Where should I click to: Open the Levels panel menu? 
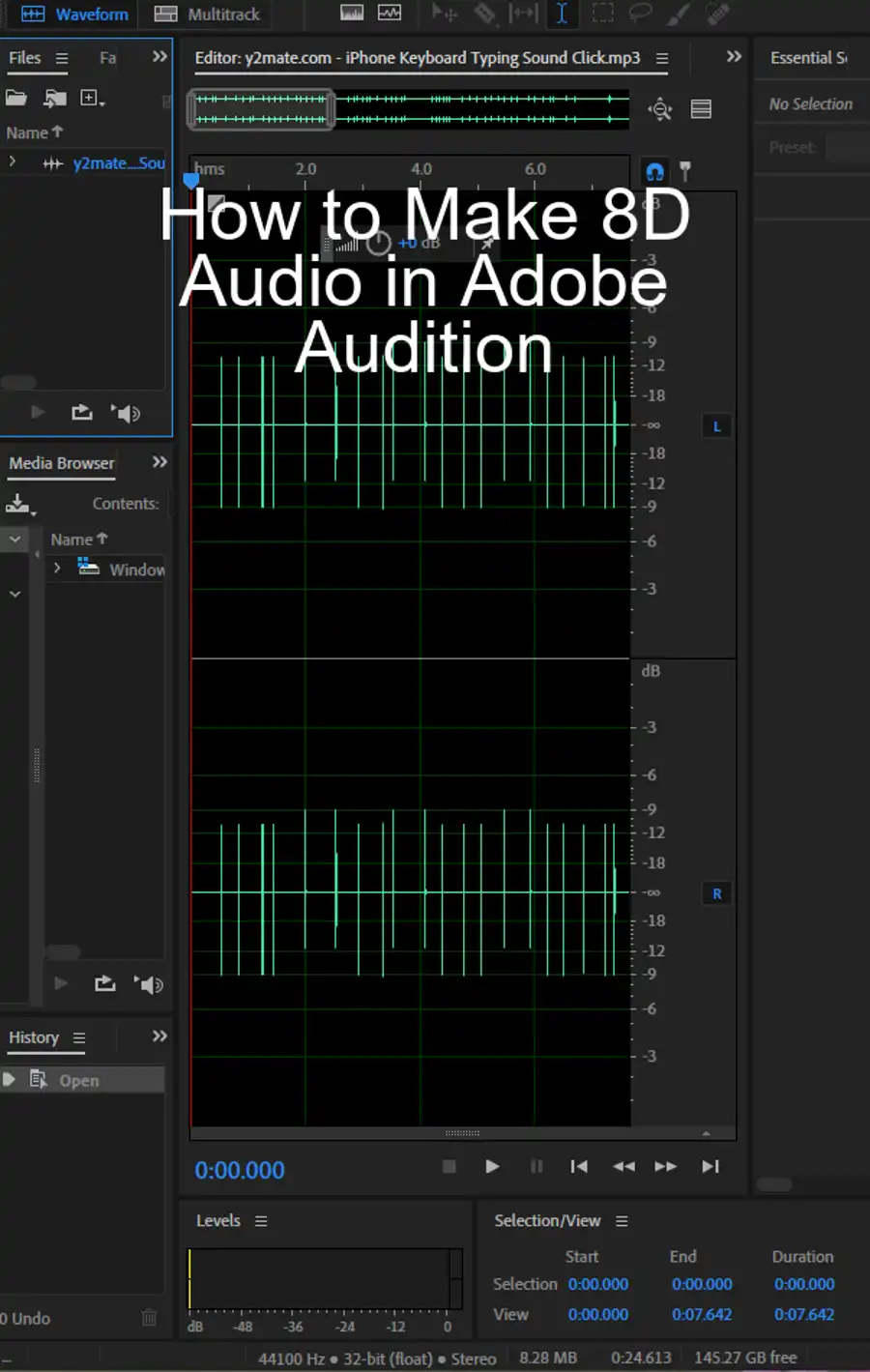pos(261,1221)
